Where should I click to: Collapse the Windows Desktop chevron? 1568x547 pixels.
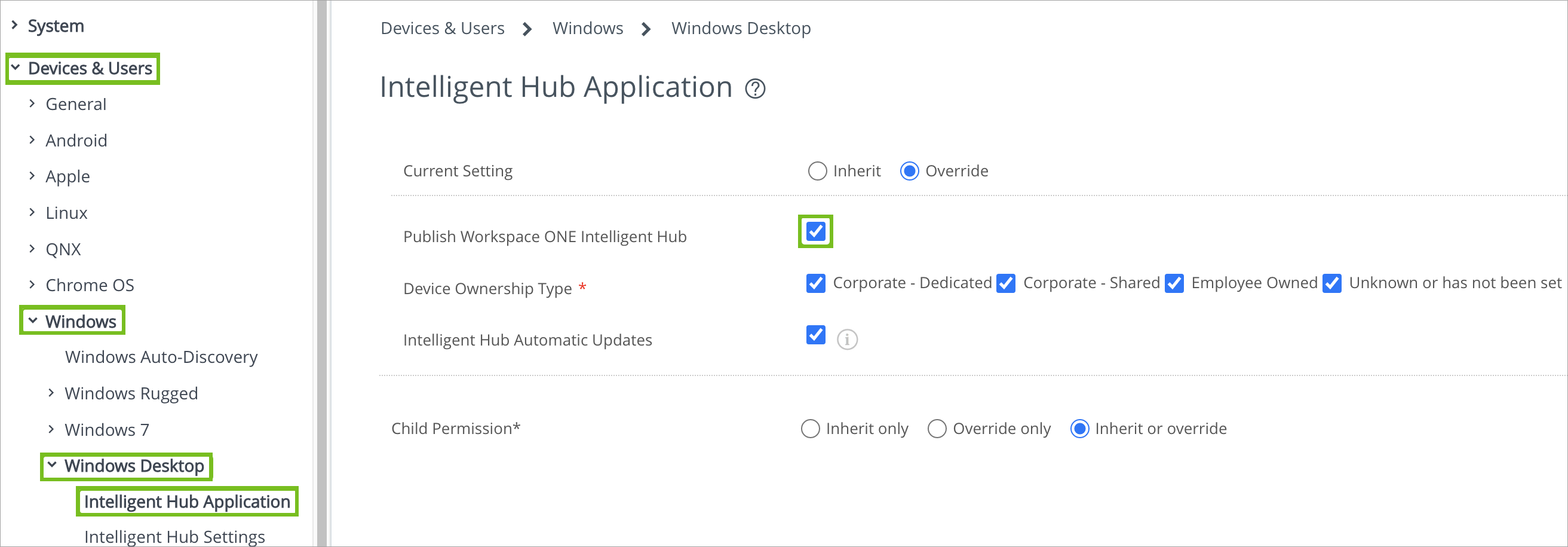pos(53,465)
